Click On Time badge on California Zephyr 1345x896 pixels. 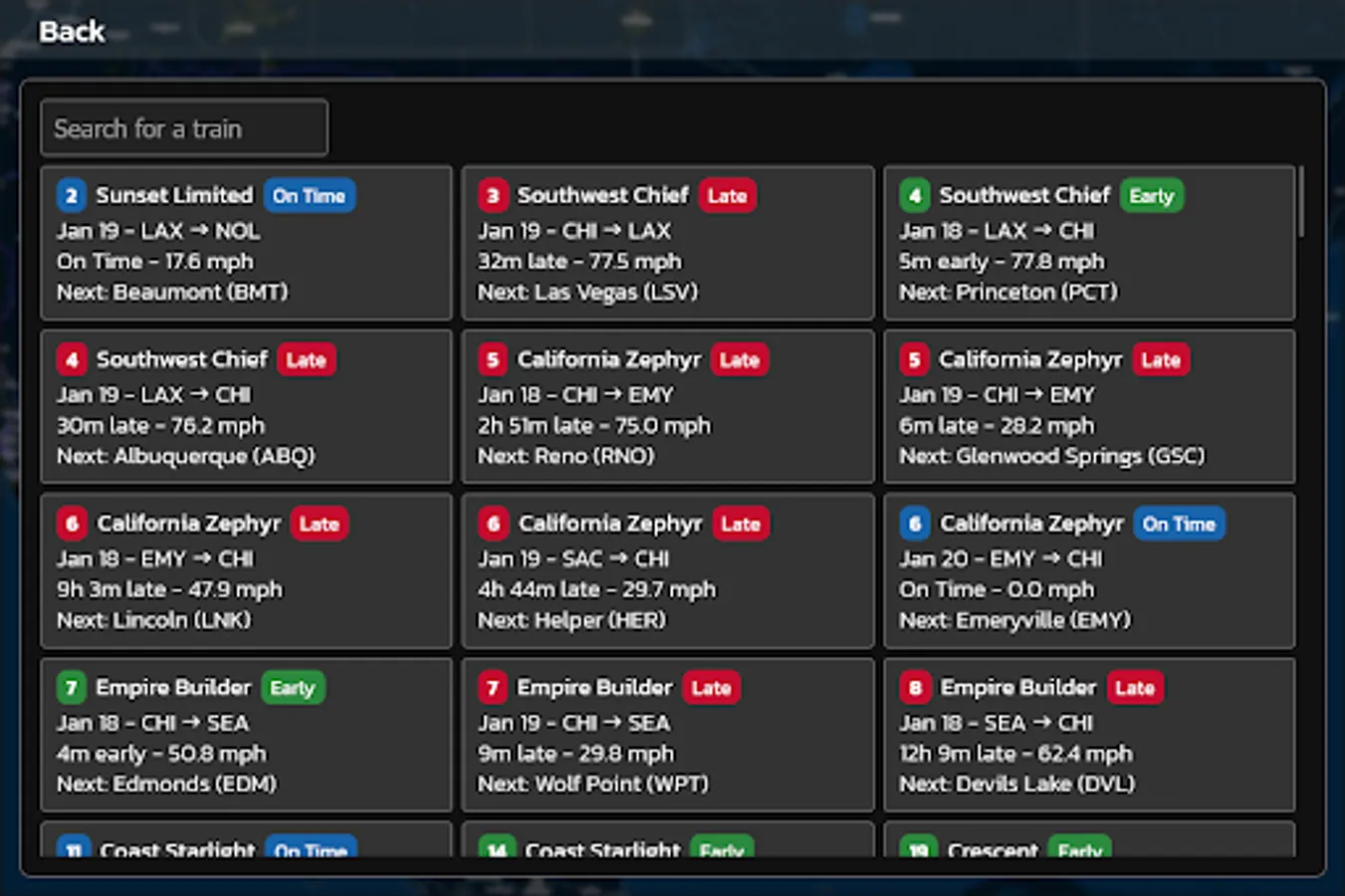tap(1179, 525)
